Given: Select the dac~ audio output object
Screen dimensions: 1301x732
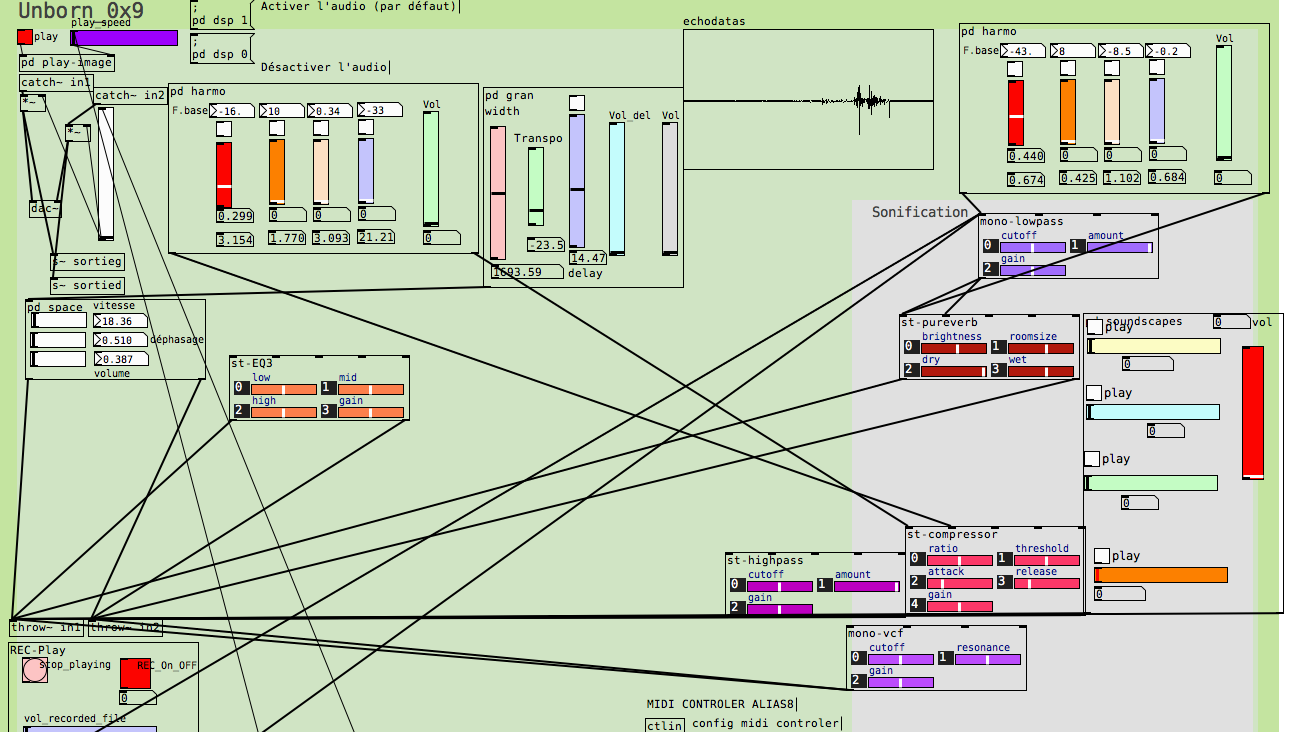Looking at the screenshot, I should point(45,209).
